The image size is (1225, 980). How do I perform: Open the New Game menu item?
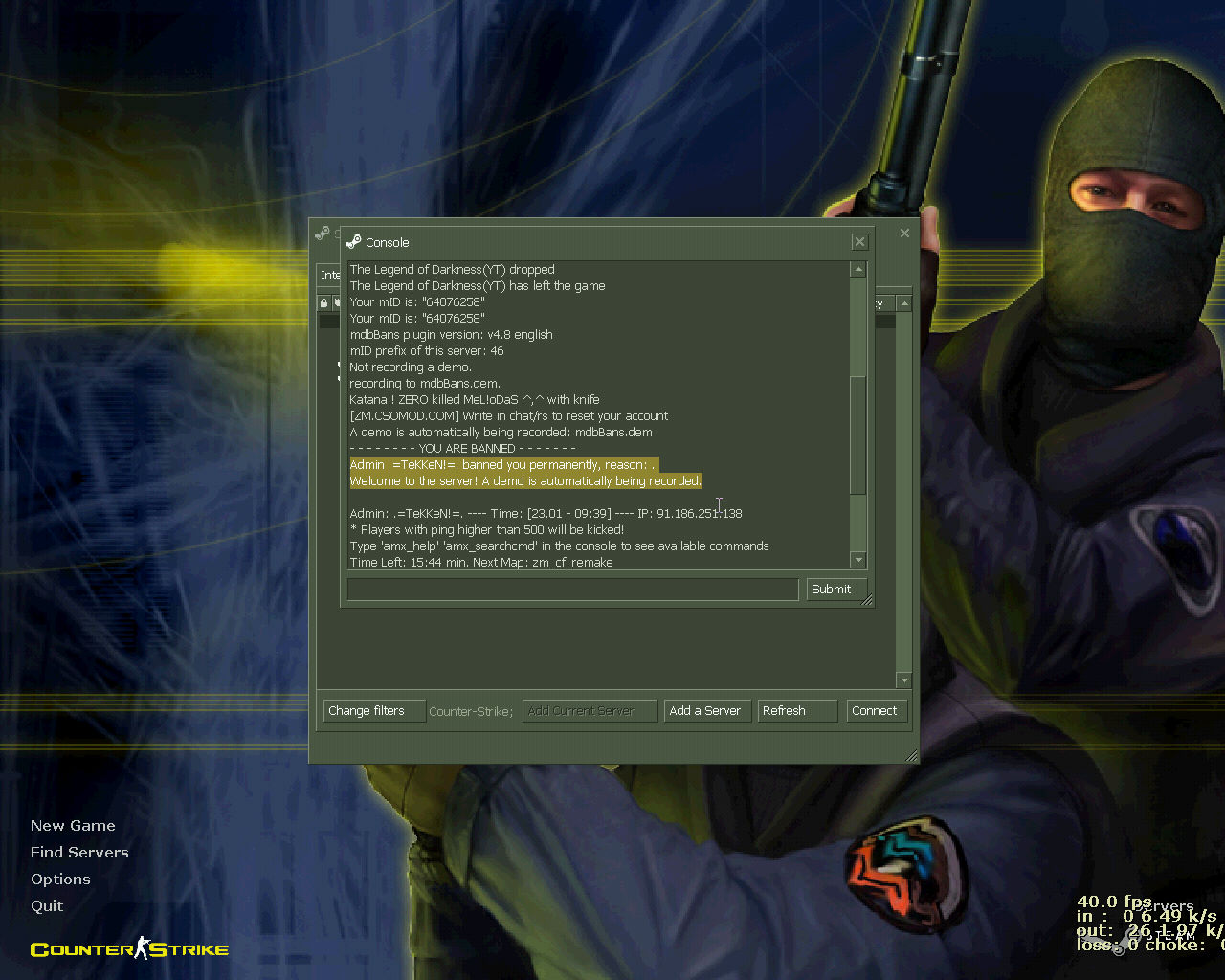click(73, 826)
